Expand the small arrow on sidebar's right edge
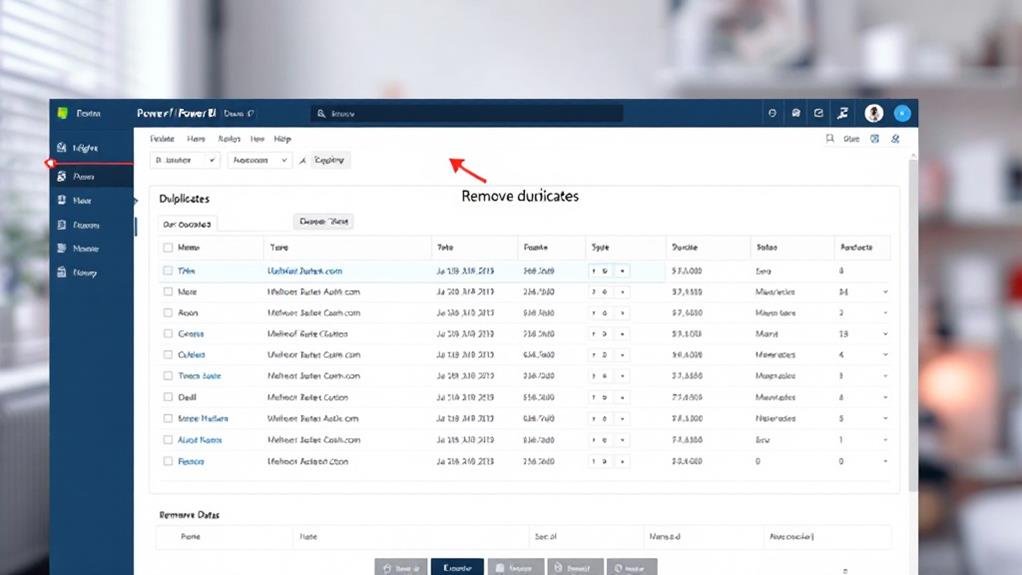The image size is (1022, 575). tap(136, 201)
